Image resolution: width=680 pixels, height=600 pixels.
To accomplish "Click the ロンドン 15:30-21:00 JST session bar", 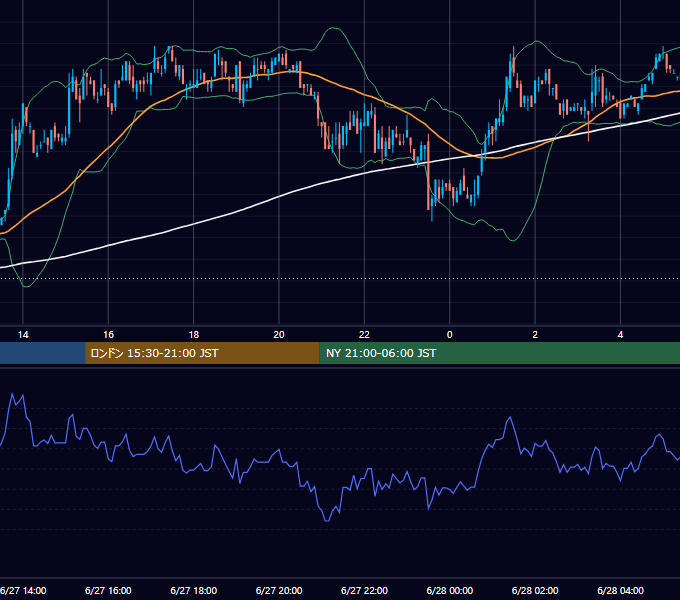I will [x=202, y=353].
